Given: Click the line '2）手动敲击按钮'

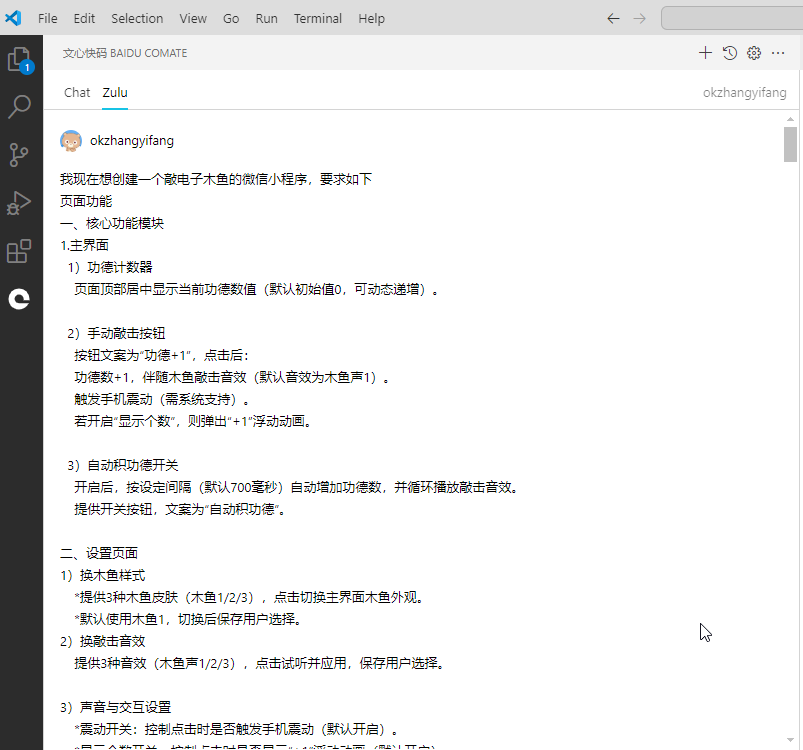Looking at the screenshot, I should (116, 333).
